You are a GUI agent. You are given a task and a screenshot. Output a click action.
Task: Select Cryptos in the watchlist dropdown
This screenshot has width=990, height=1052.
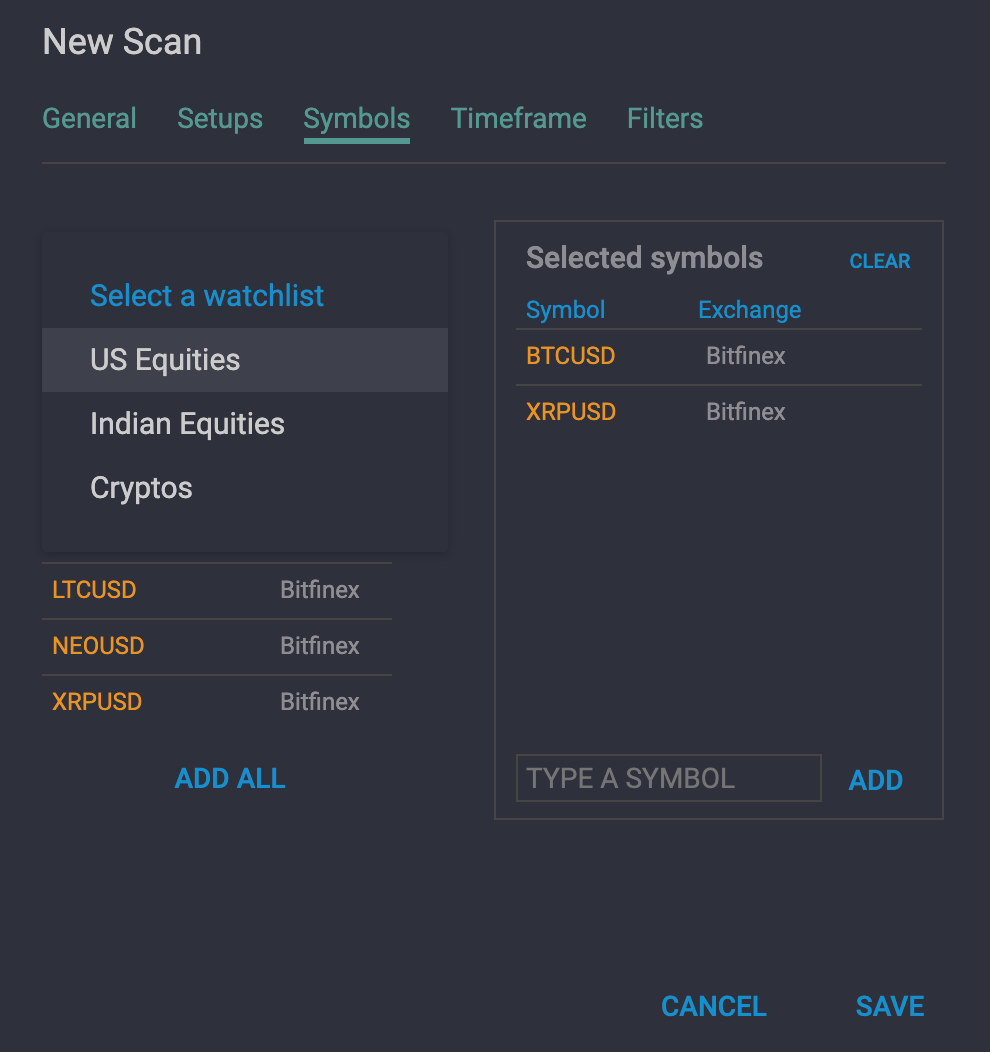click(x=141, y=488)
